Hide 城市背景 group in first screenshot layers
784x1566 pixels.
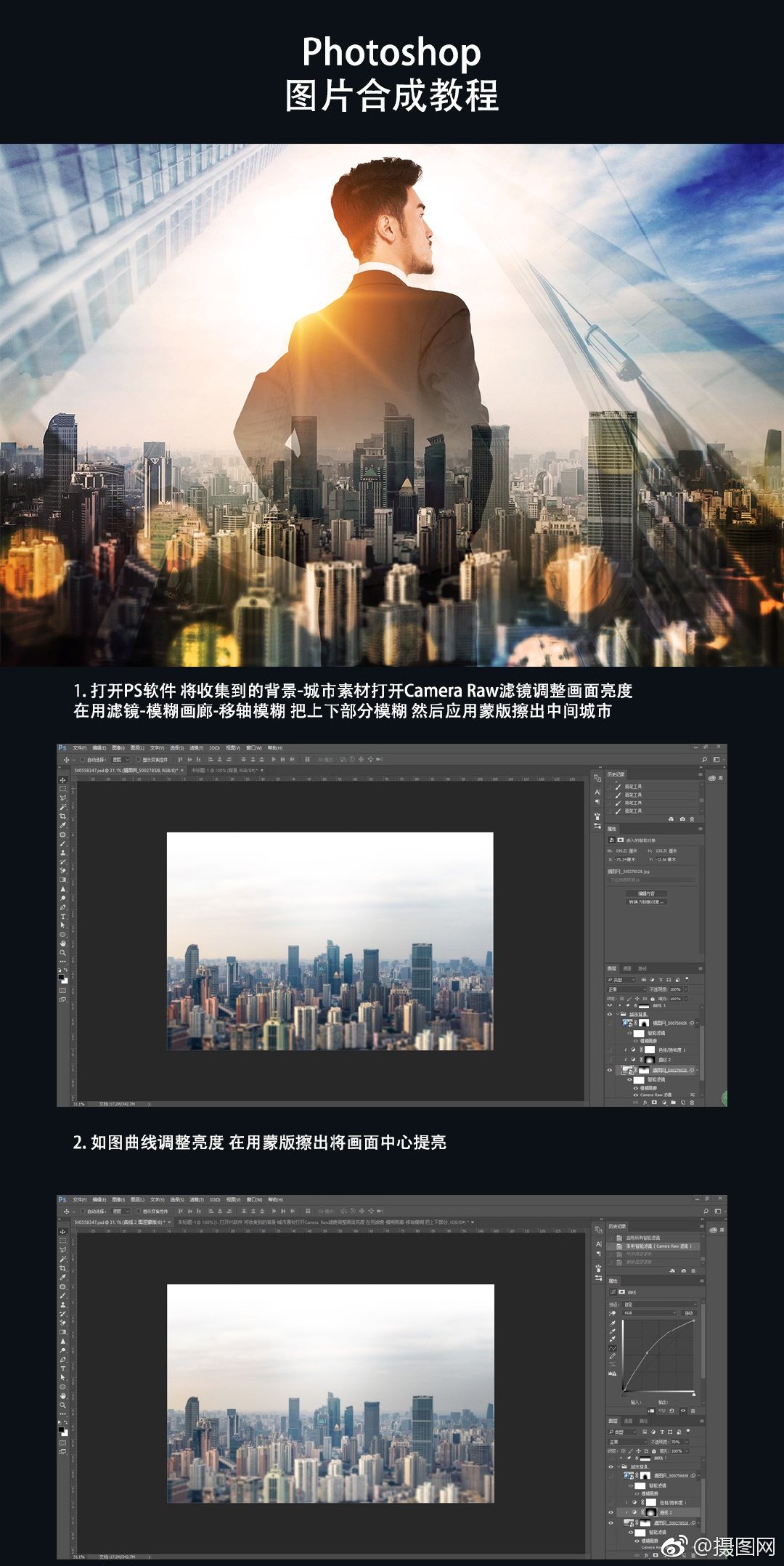tap(610, 1014)
